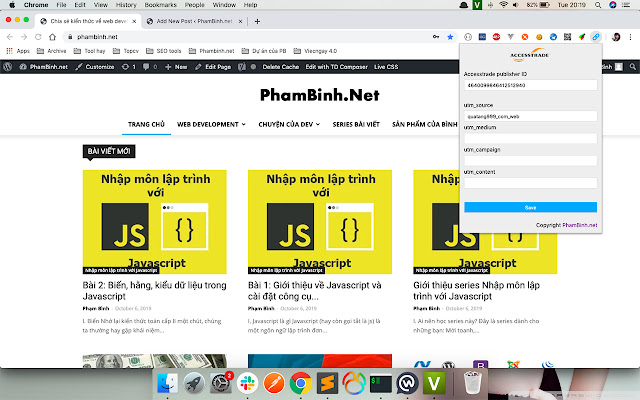
Task: Click the Chrome profile avatar
Action: click(x=616, y=37)
